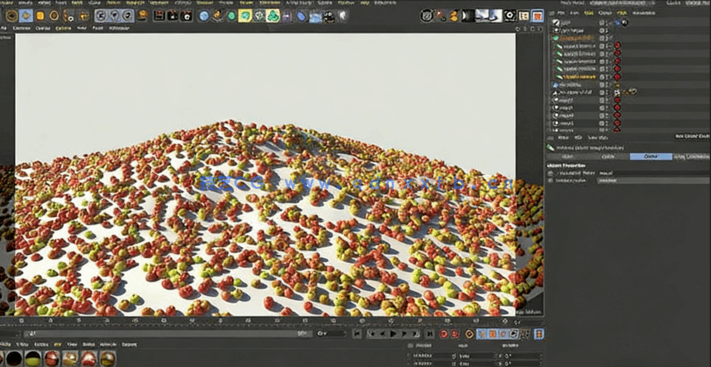The image size is (711, 367).
Task: Click the timeline scrub bar below the viewport
Action: (x=168, y=333)
